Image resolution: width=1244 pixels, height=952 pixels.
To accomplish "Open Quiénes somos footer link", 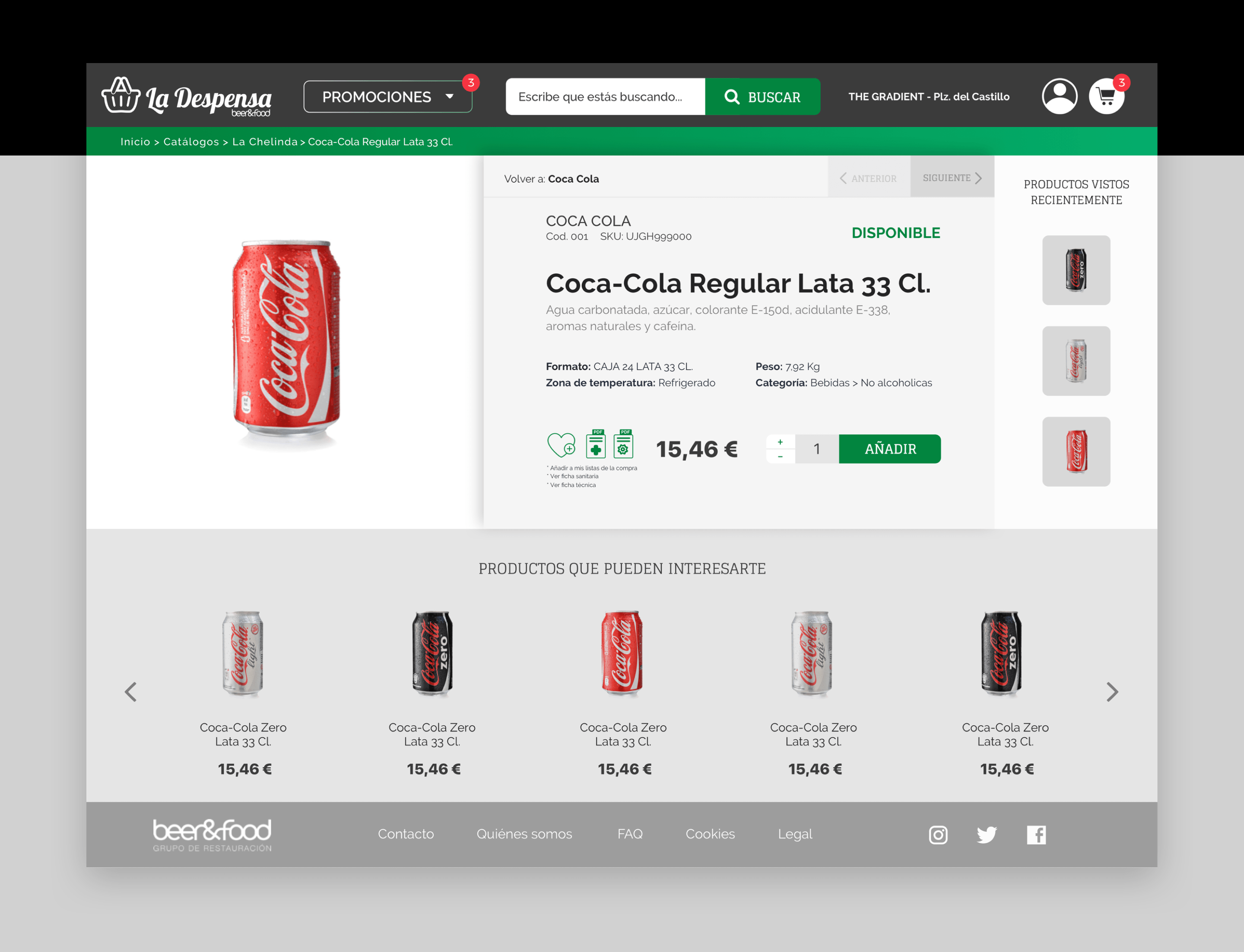I will 524,834.
